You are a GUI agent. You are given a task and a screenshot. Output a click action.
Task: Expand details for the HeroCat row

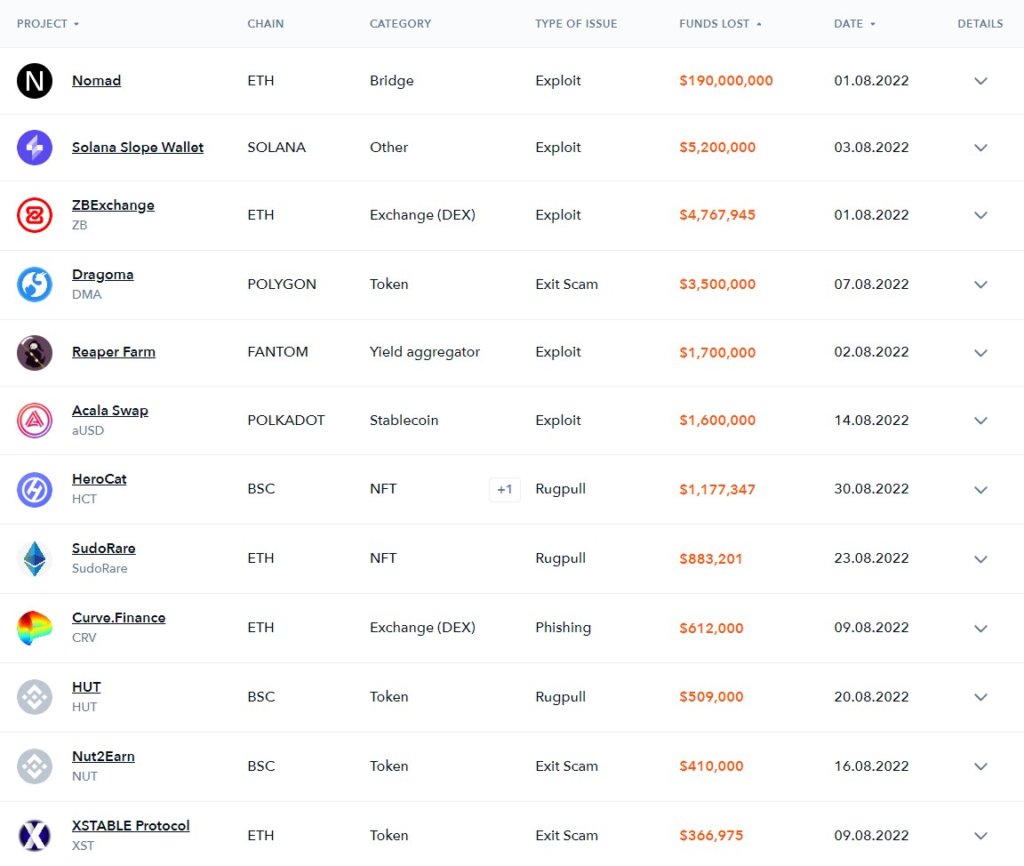click(x=980, y=490)
